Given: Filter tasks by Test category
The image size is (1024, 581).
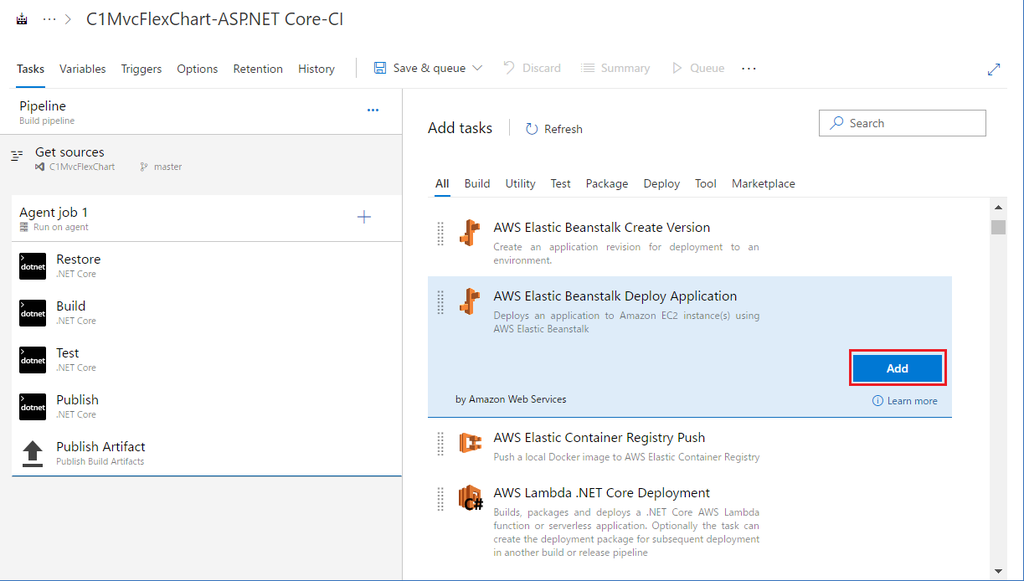Looking at the screenshot, I should coord(560,183).
